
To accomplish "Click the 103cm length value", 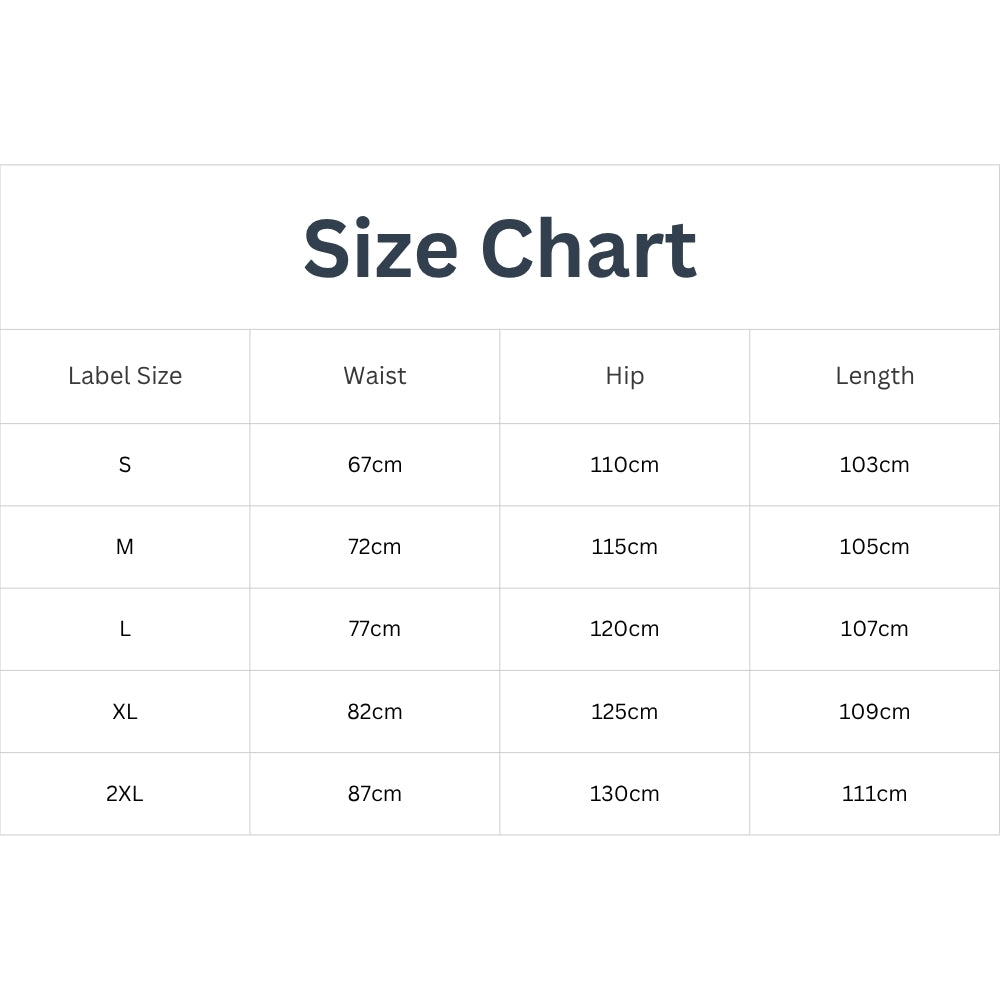I will [x=875, y=465].
